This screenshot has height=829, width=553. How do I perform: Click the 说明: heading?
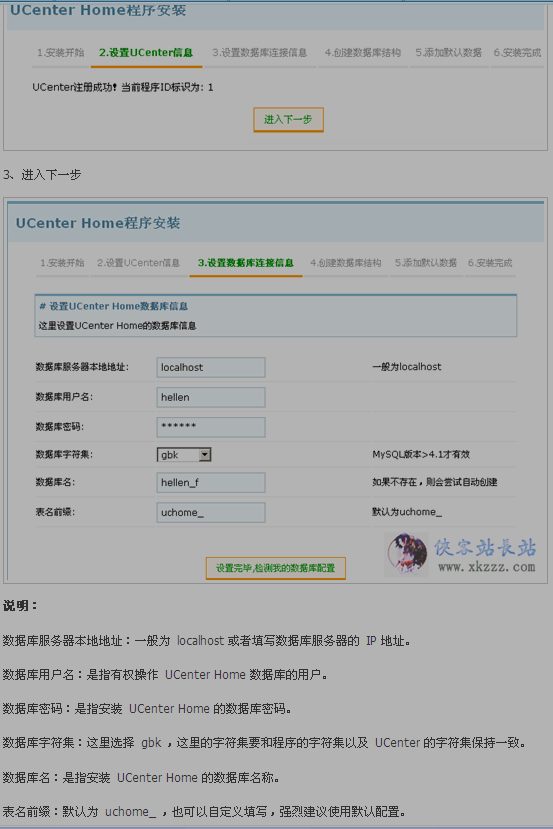[20, 606]
